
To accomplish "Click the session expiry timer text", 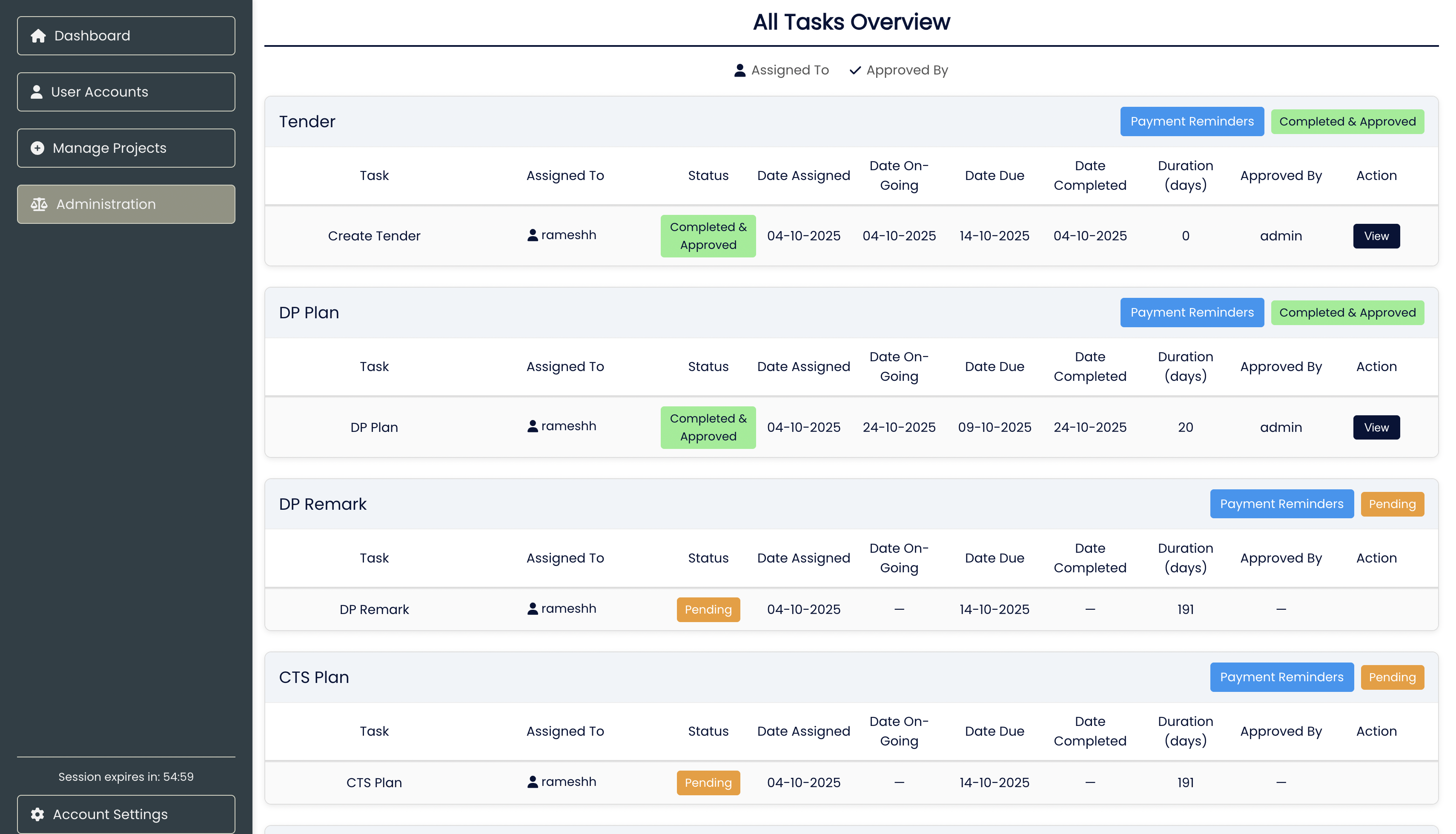I will (x=126, y=777).
